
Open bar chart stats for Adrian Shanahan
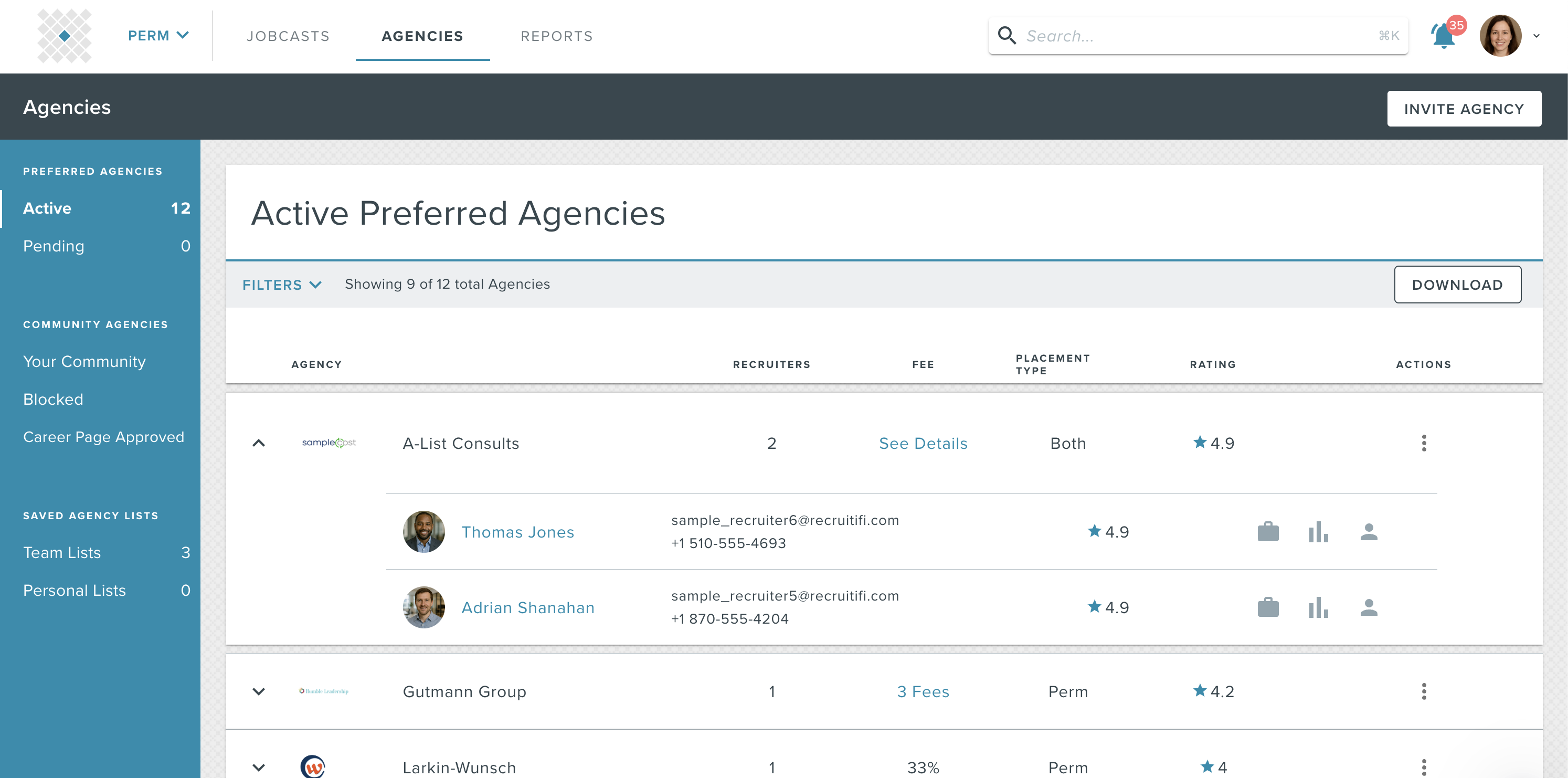click(1318, 607)
